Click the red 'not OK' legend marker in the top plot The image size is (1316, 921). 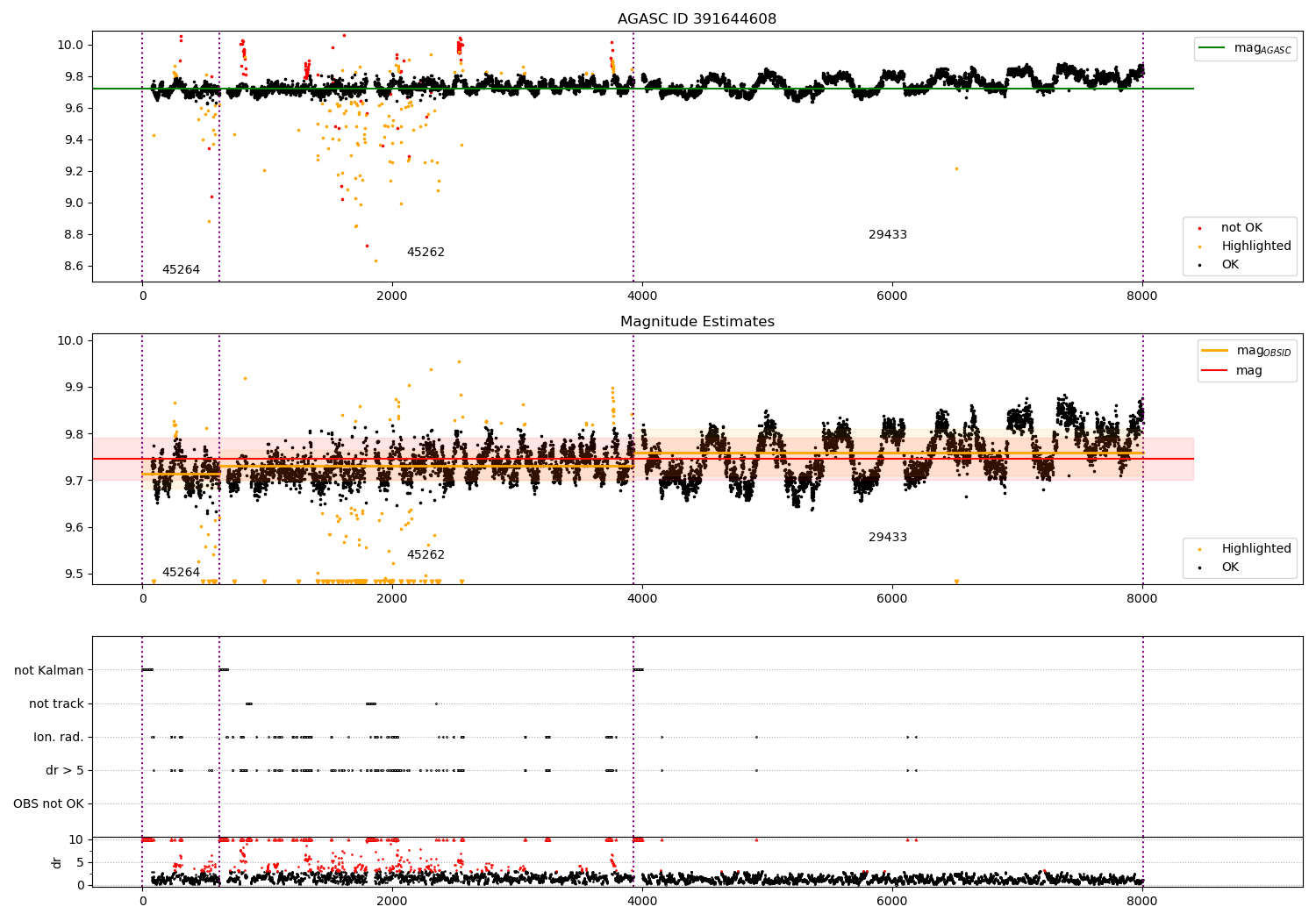(x=1199, y=228)
